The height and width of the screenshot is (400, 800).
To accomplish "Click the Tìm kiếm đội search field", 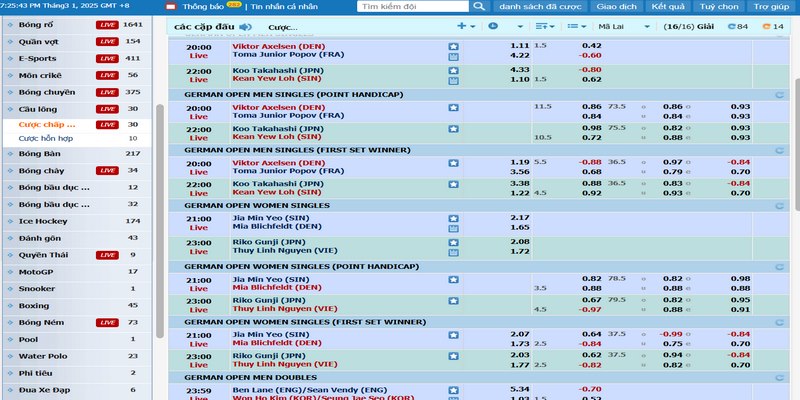I will pyautogui.click(x=415, y=7).
